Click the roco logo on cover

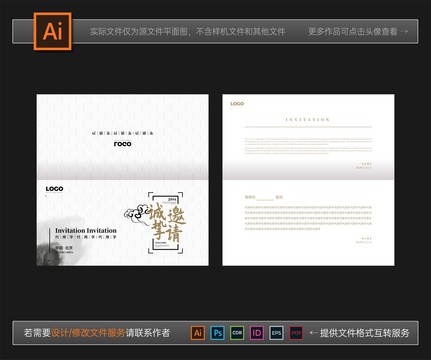(123, 144)
